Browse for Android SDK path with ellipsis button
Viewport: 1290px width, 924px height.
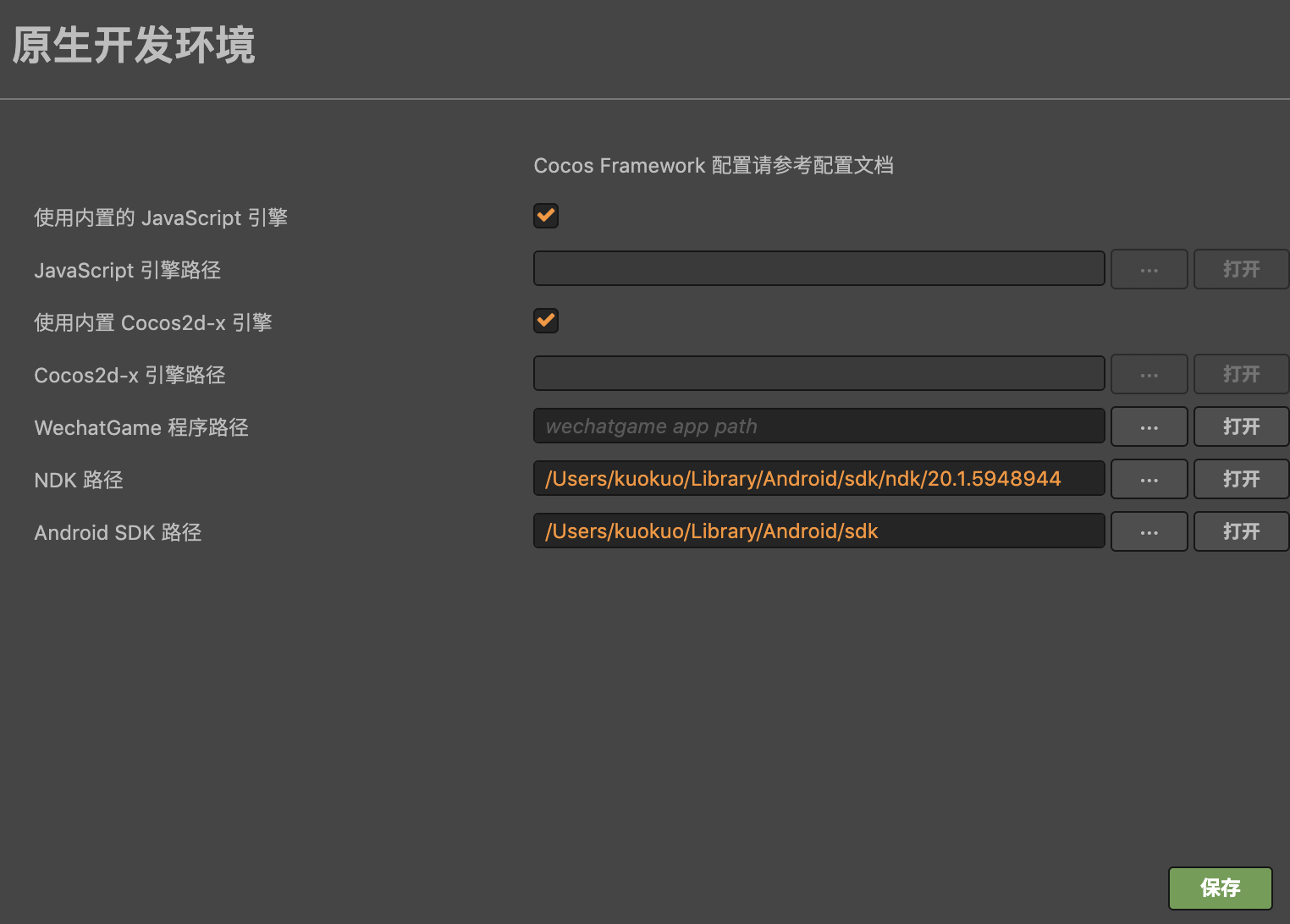(x=1149, y=531)
